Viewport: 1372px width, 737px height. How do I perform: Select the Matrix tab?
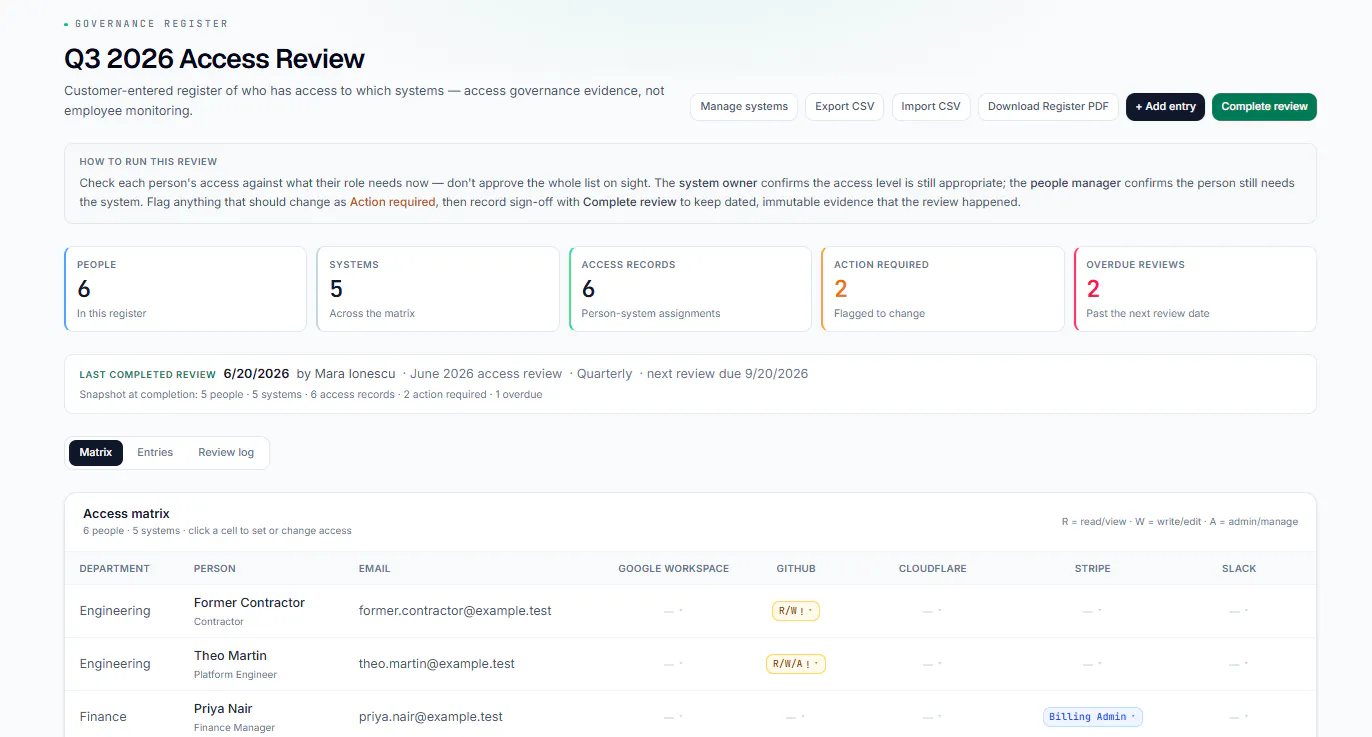click(x=96, y=452)
